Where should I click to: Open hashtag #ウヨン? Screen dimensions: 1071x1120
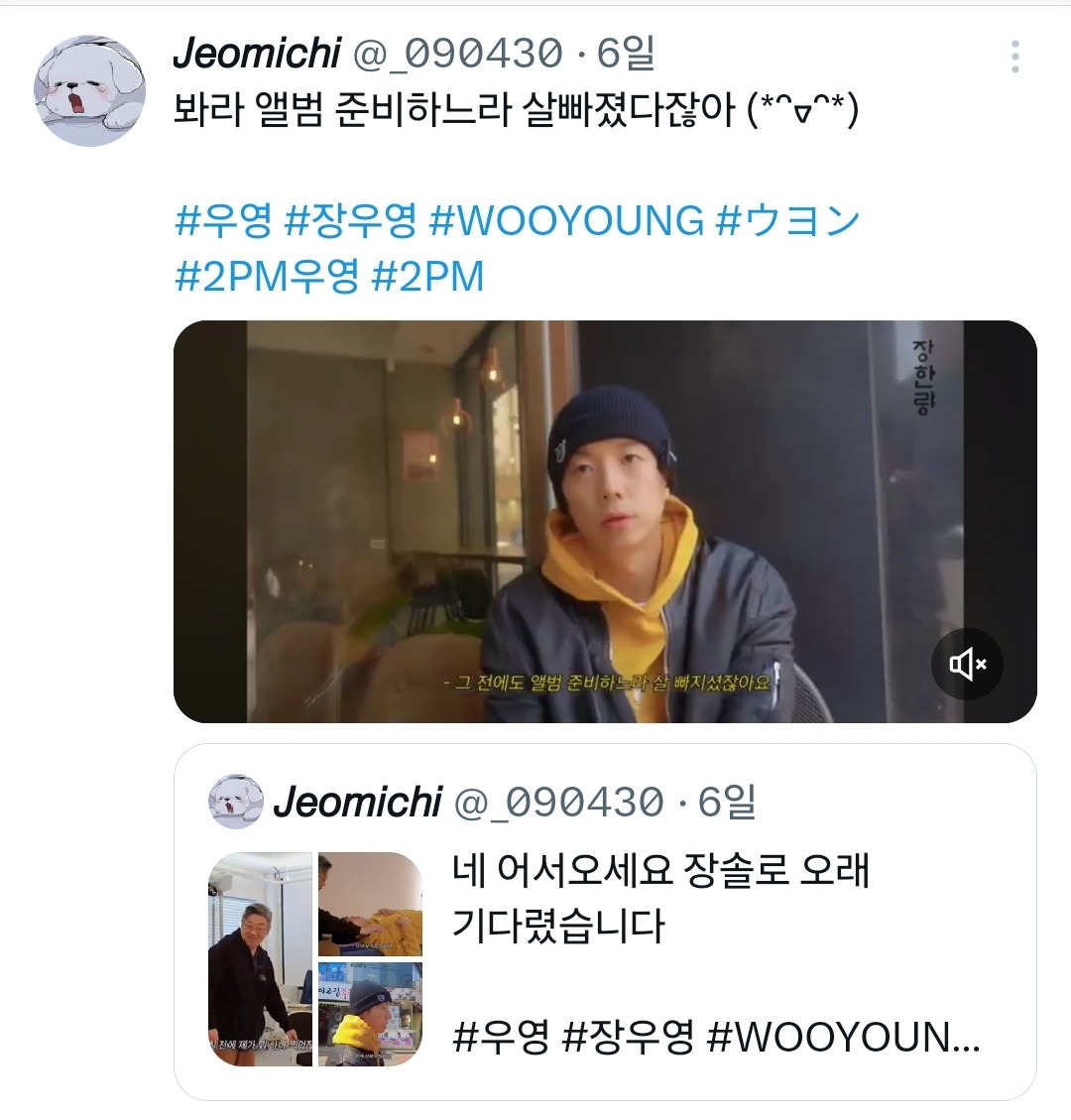click(787, 220)
